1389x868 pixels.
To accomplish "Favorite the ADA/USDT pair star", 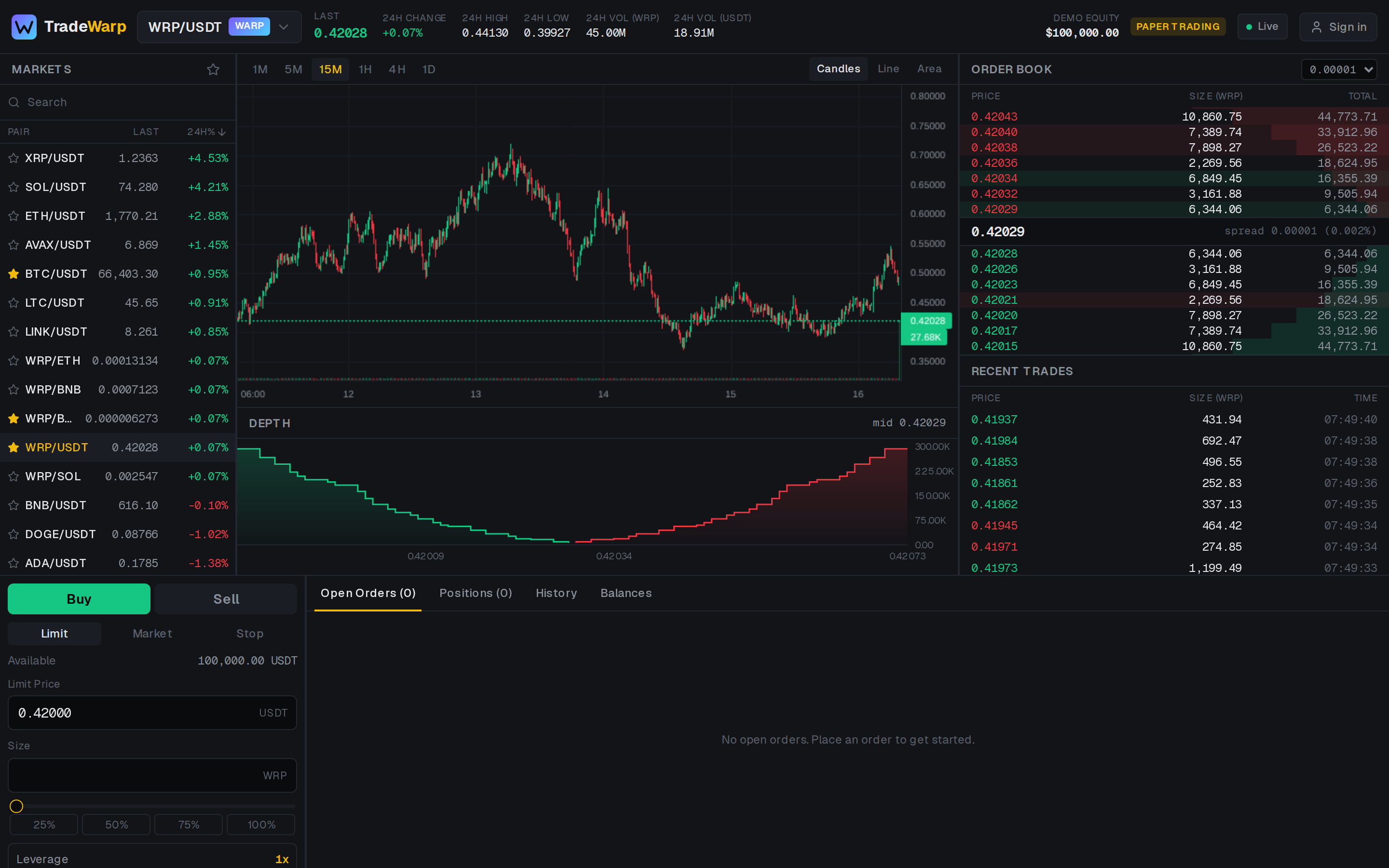I will click(14, 563).
